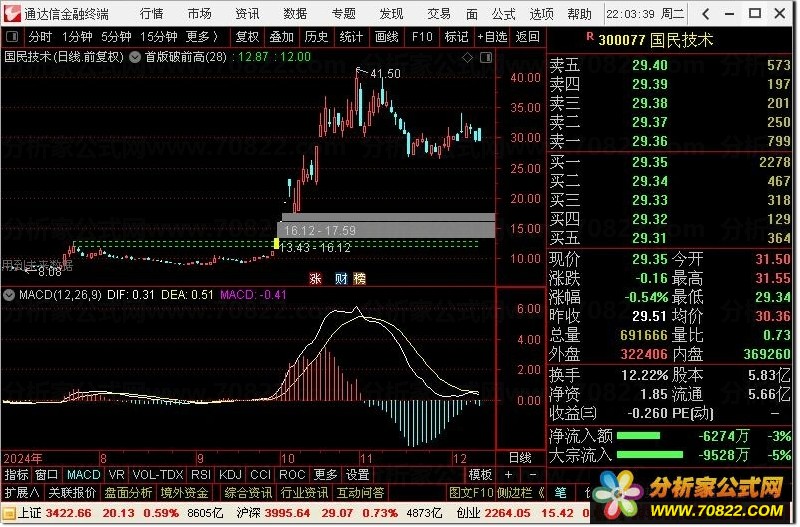The height and width of the screenshot is (527, 800).
Task: Click the 指标 tab
Action: click(16, 475)
